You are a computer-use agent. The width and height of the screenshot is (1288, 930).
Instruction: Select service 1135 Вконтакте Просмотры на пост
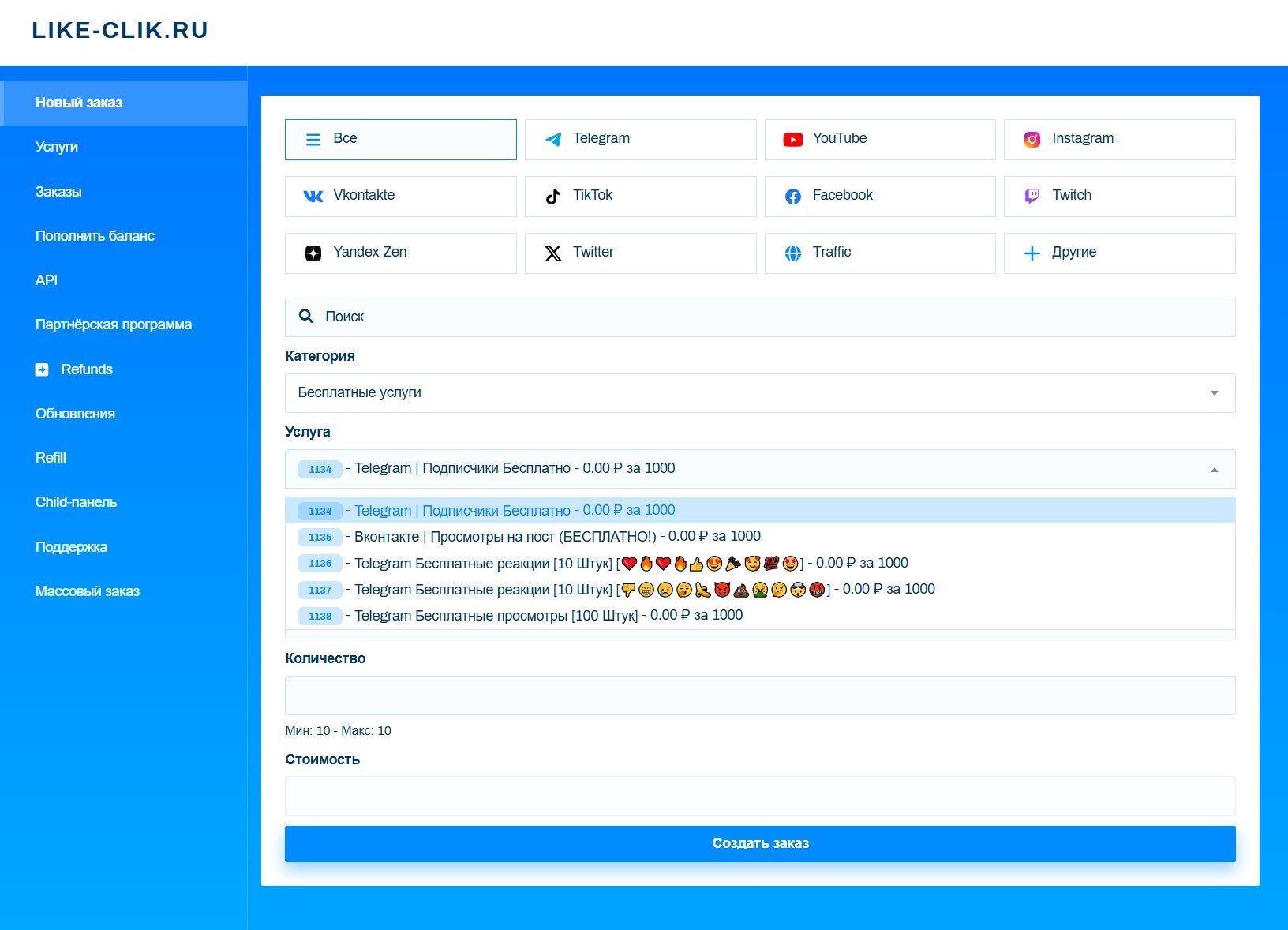tap(552, 537)
